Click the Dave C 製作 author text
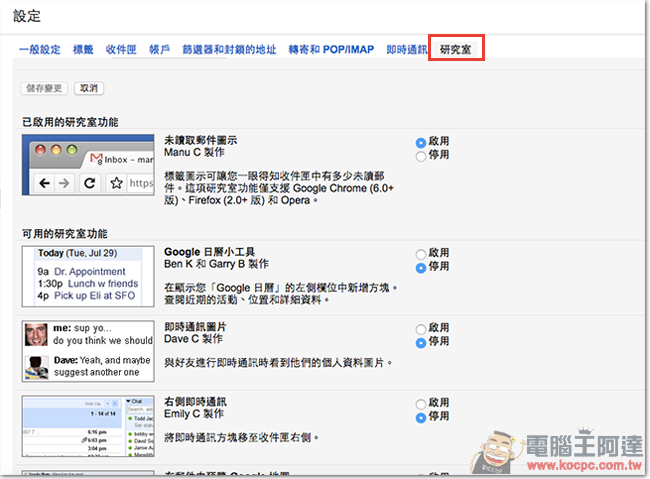The image size is (650, 479). (x=193, y=339)
